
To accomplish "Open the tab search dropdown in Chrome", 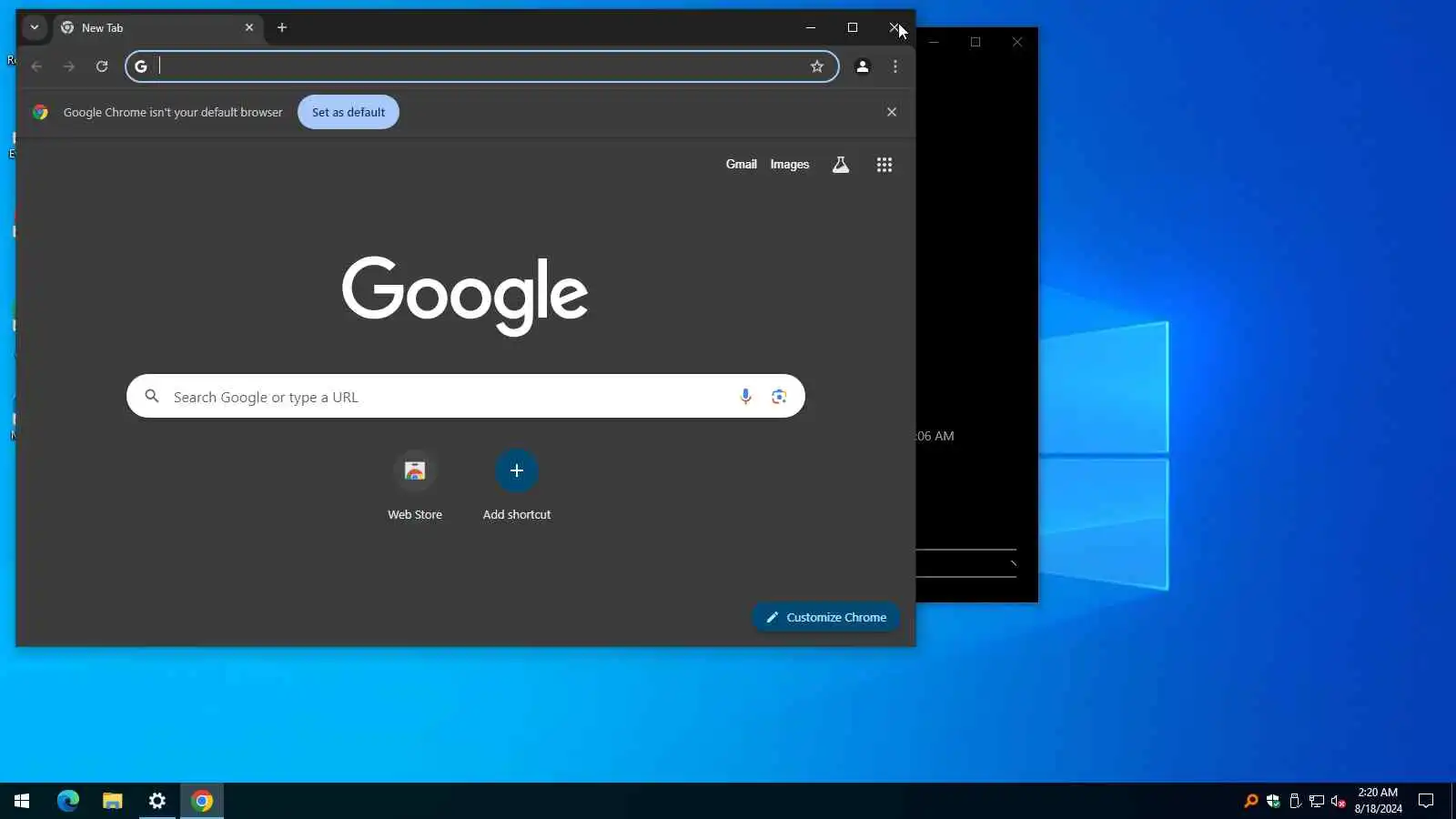I will click(x=35, y=27).
